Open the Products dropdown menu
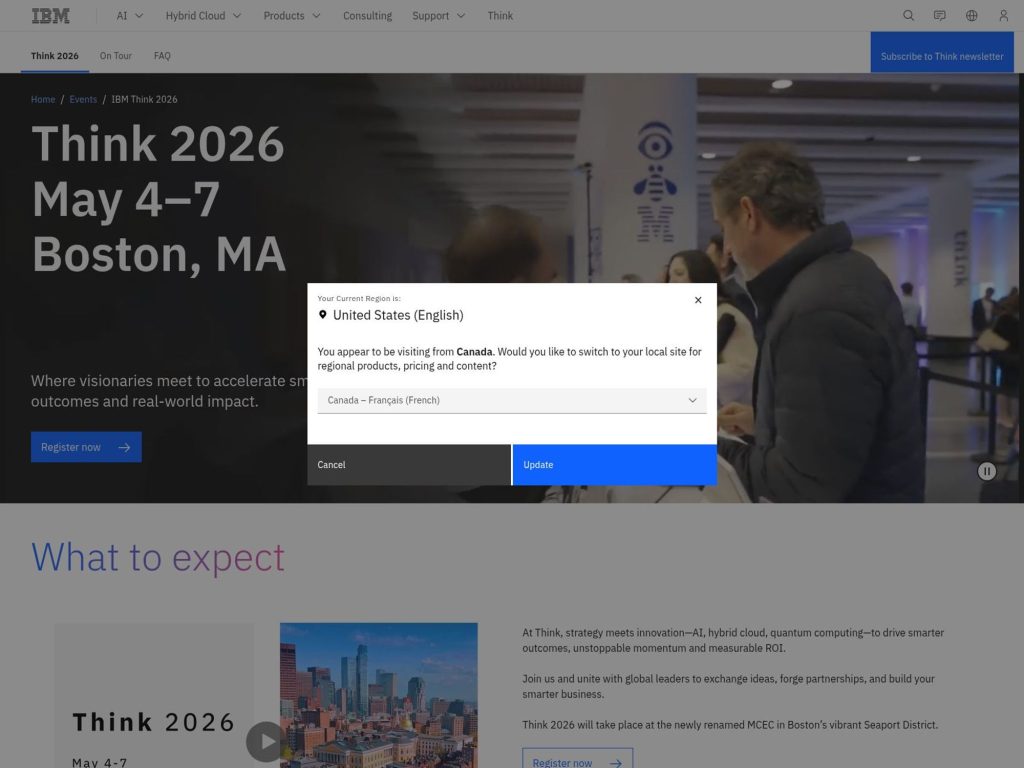The width and height of the screenshot is (1024, 768). [x=291, y=16]
